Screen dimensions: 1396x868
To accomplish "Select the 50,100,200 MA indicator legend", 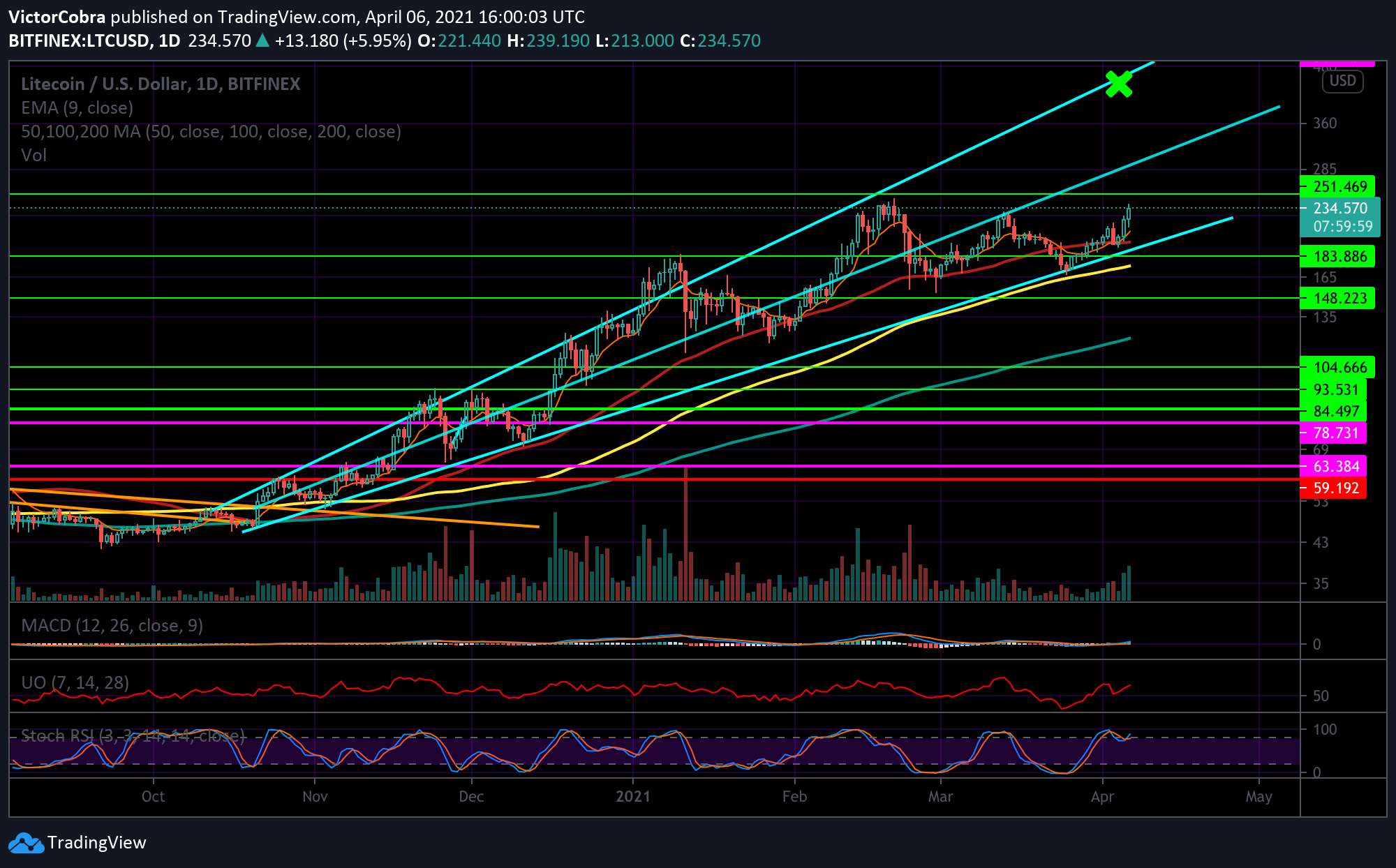I will tap(211, 131).
